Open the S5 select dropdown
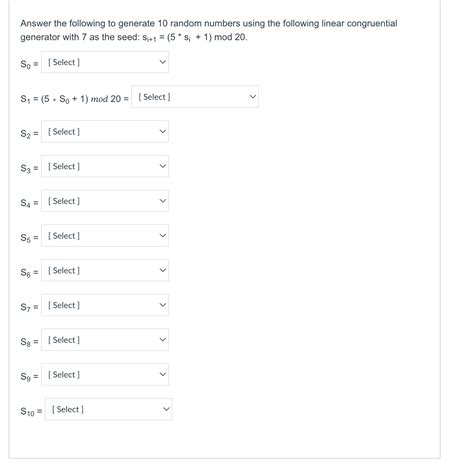 (105, 236)
